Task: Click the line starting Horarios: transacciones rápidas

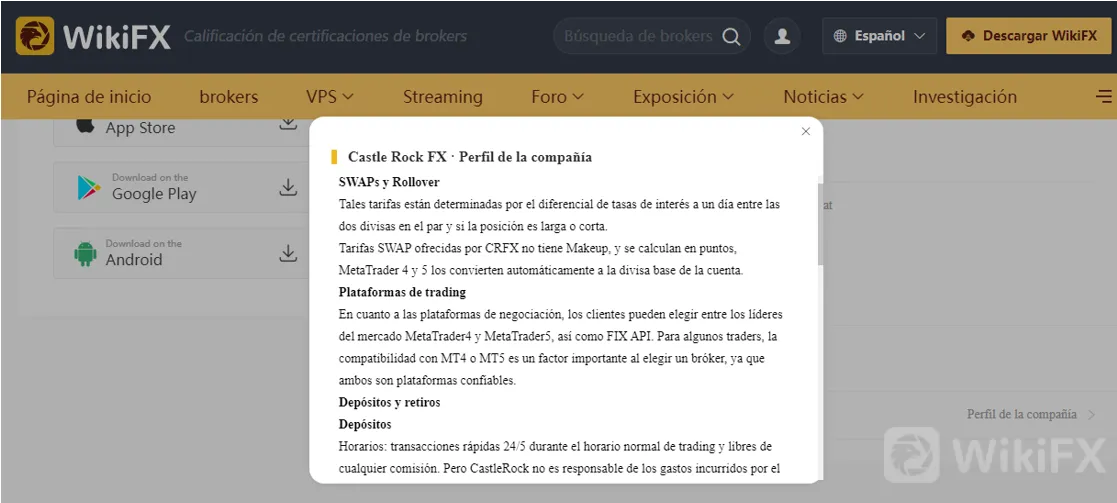Action: 555,447
